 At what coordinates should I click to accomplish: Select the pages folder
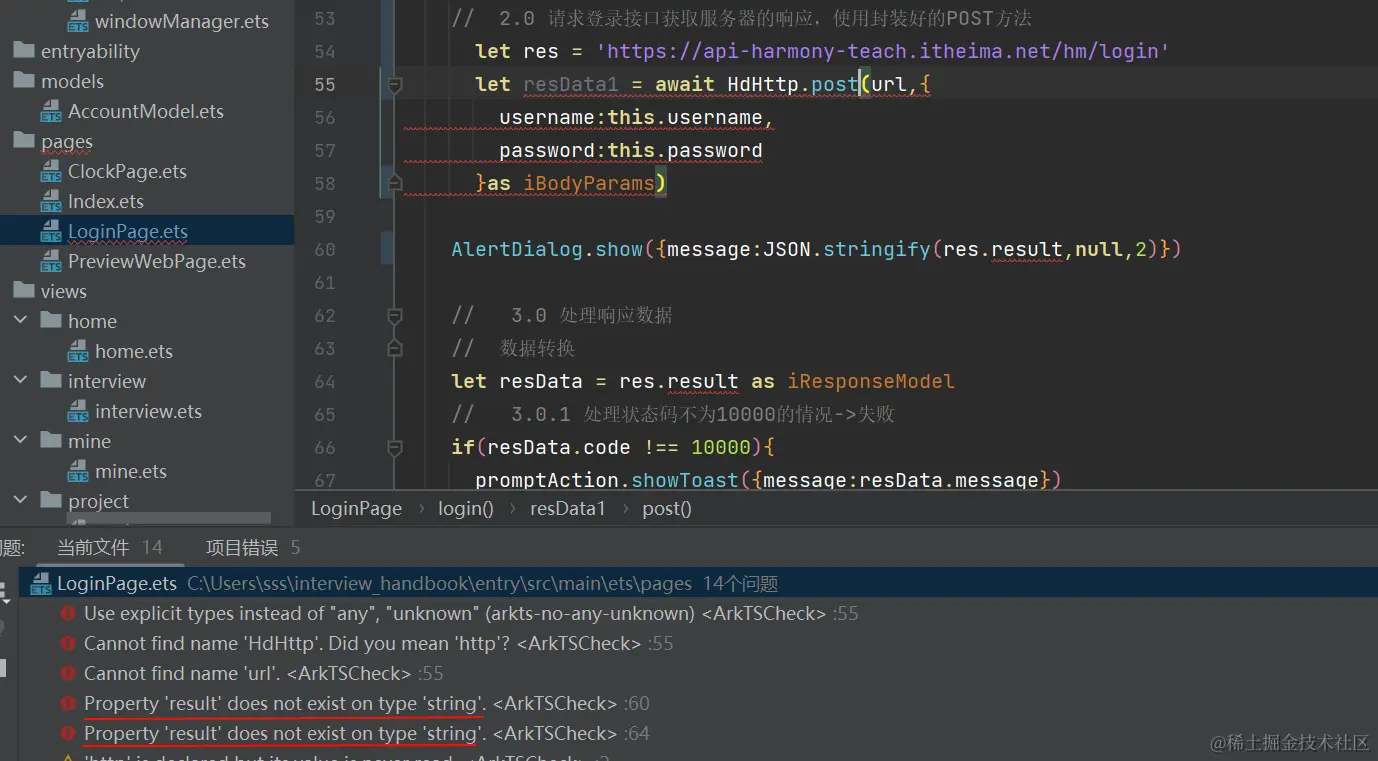pos(67,141)
